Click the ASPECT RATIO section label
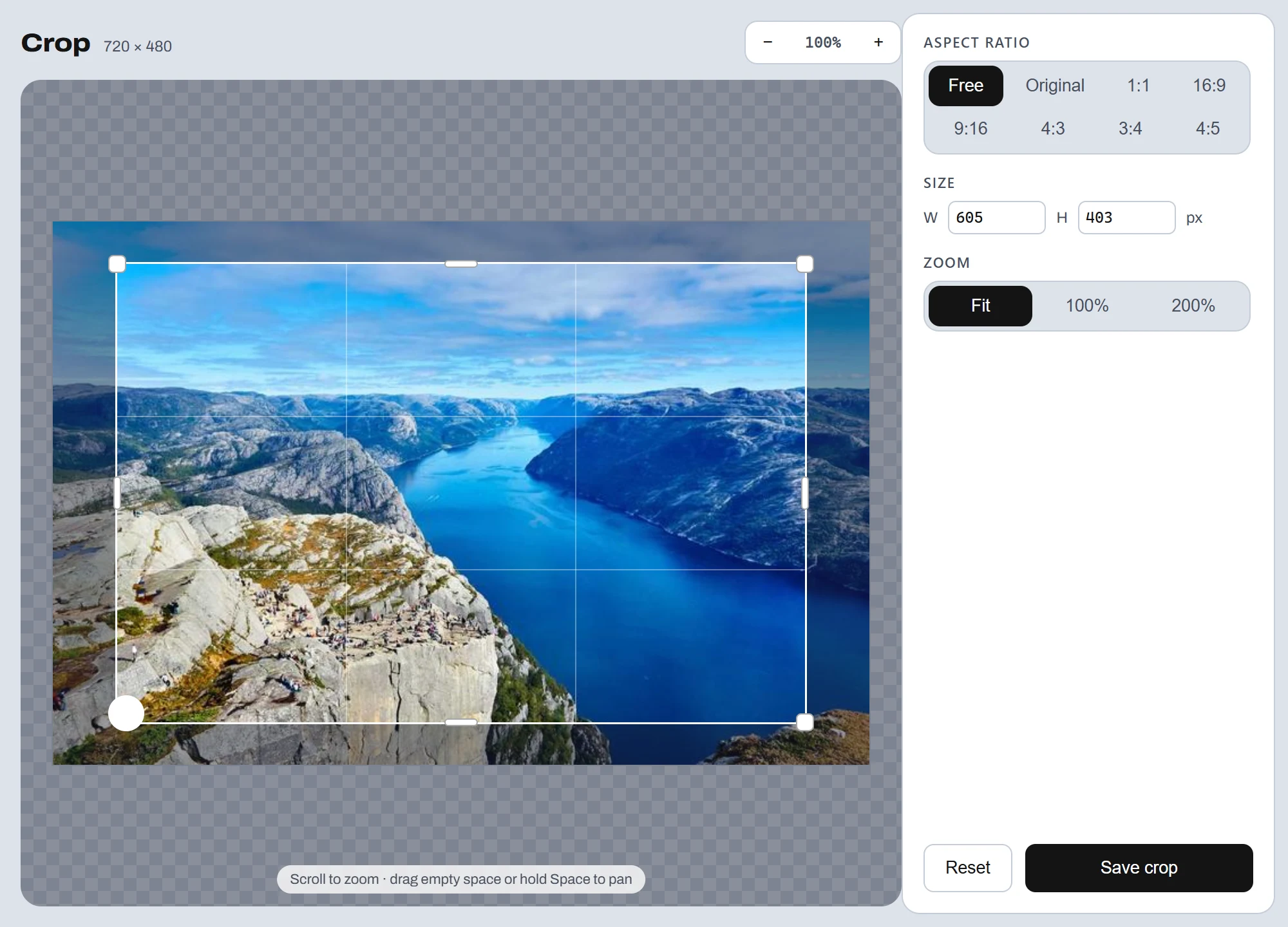 coord(976,42)
